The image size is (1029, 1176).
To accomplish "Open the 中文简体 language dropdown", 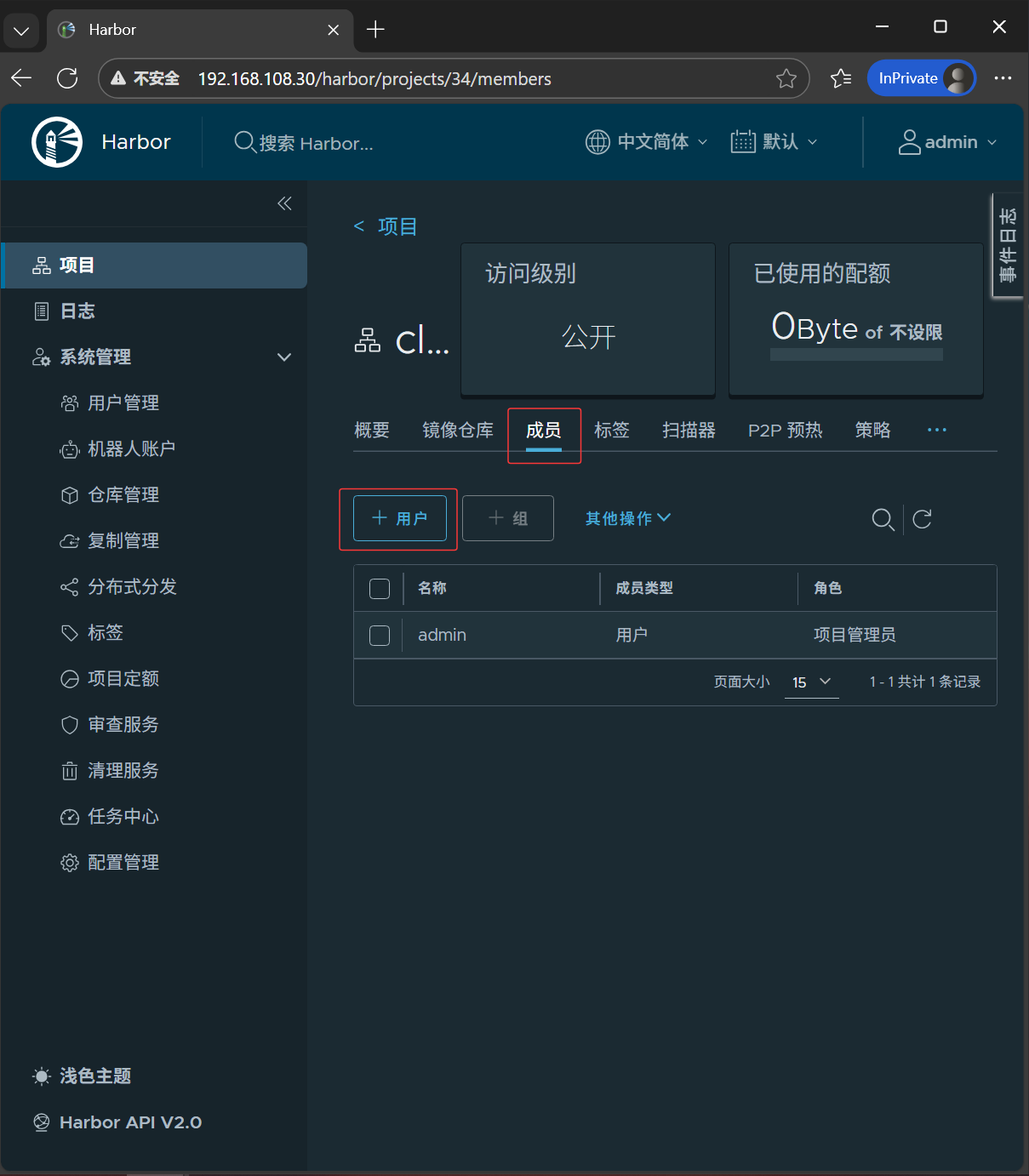I will [647, 142].
